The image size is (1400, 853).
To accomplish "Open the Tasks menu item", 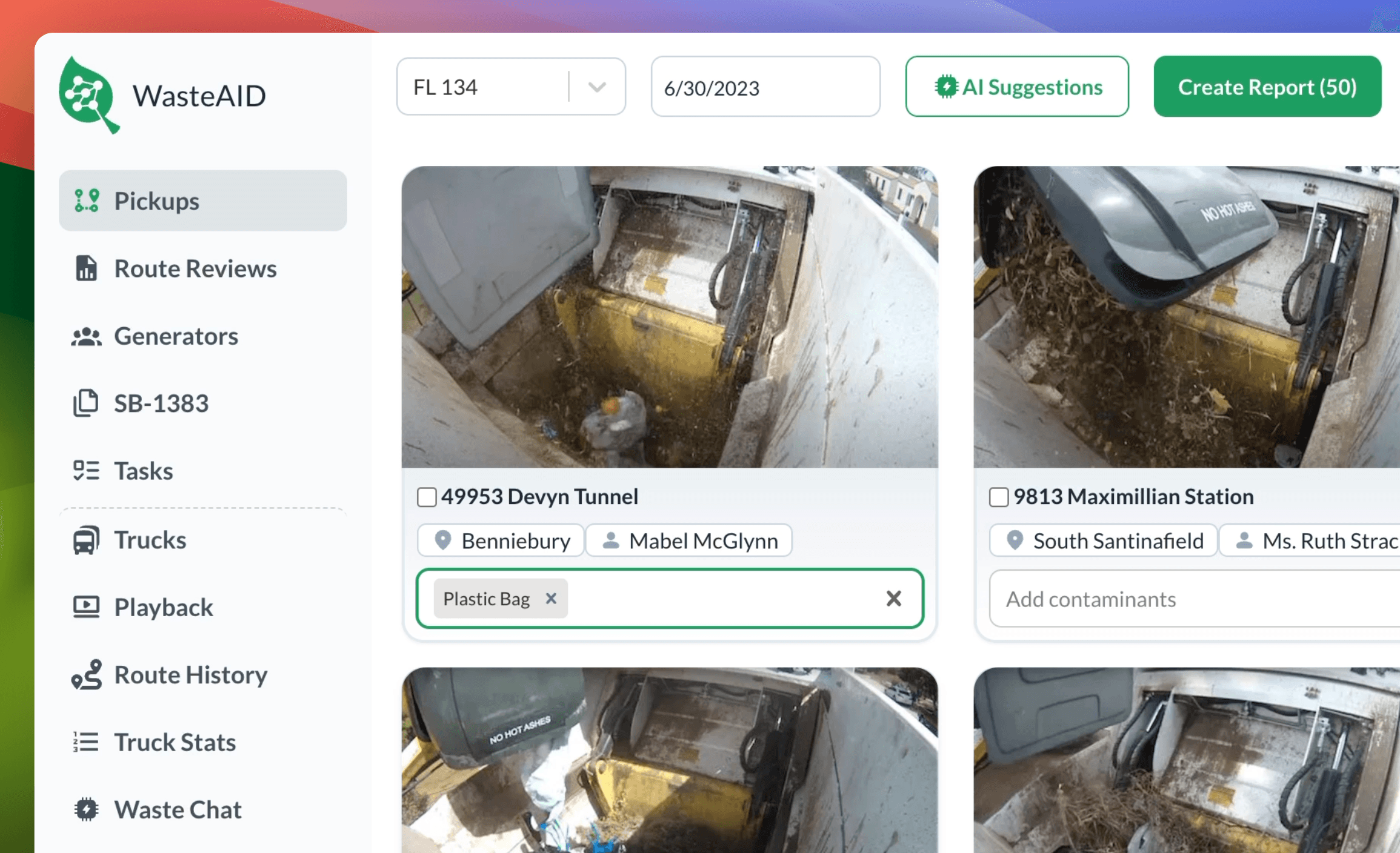I will (x=143, y=471).
